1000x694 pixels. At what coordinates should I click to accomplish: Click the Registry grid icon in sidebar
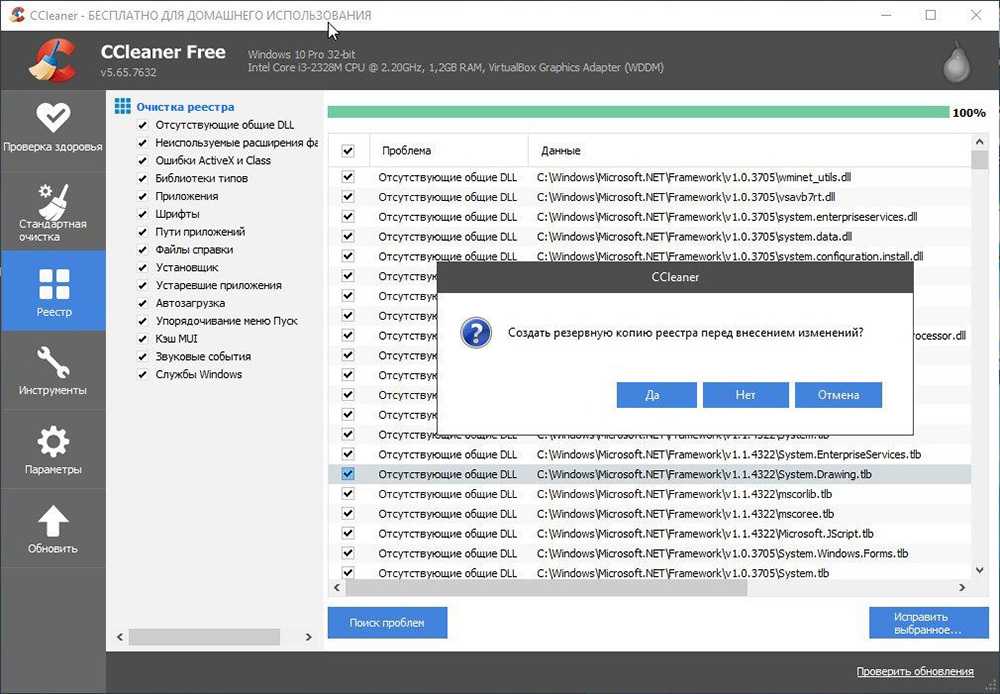coord(52,284)
